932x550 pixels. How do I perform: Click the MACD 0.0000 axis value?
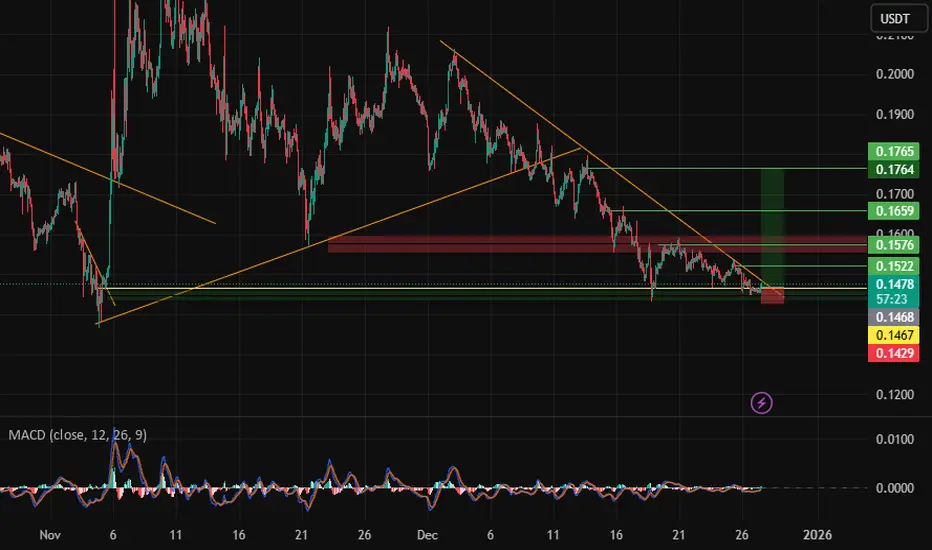point(895,488)
